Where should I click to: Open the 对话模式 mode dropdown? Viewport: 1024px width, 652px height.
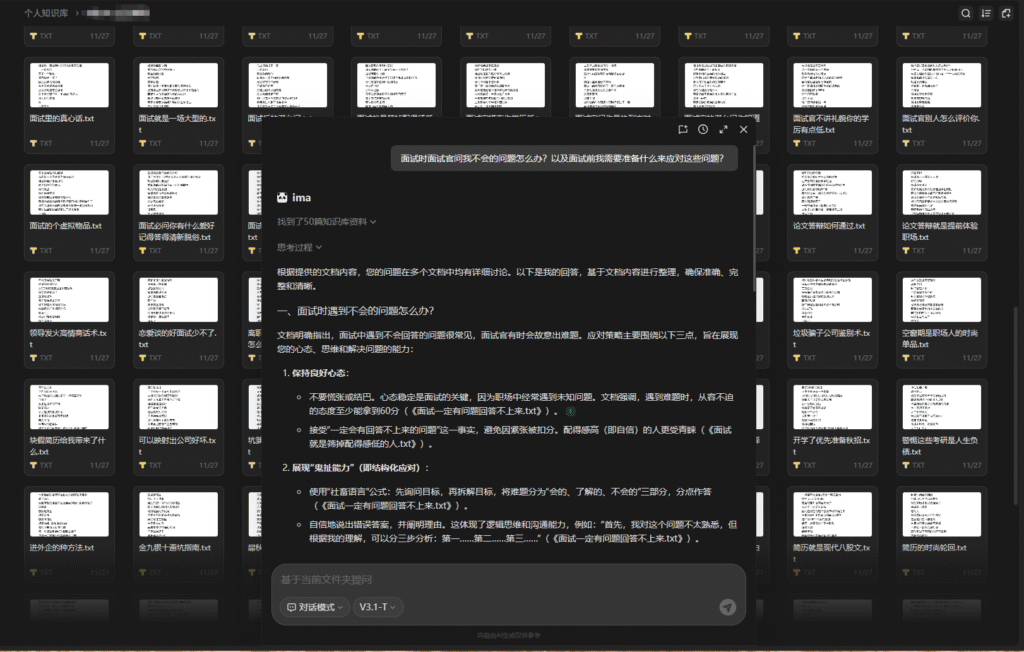[x=314, y=607]
